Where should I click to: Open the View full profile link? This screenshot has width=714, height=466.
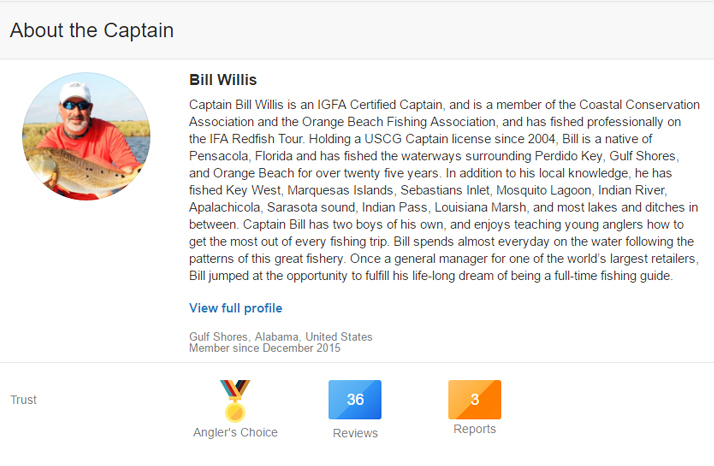coord(235,308)
